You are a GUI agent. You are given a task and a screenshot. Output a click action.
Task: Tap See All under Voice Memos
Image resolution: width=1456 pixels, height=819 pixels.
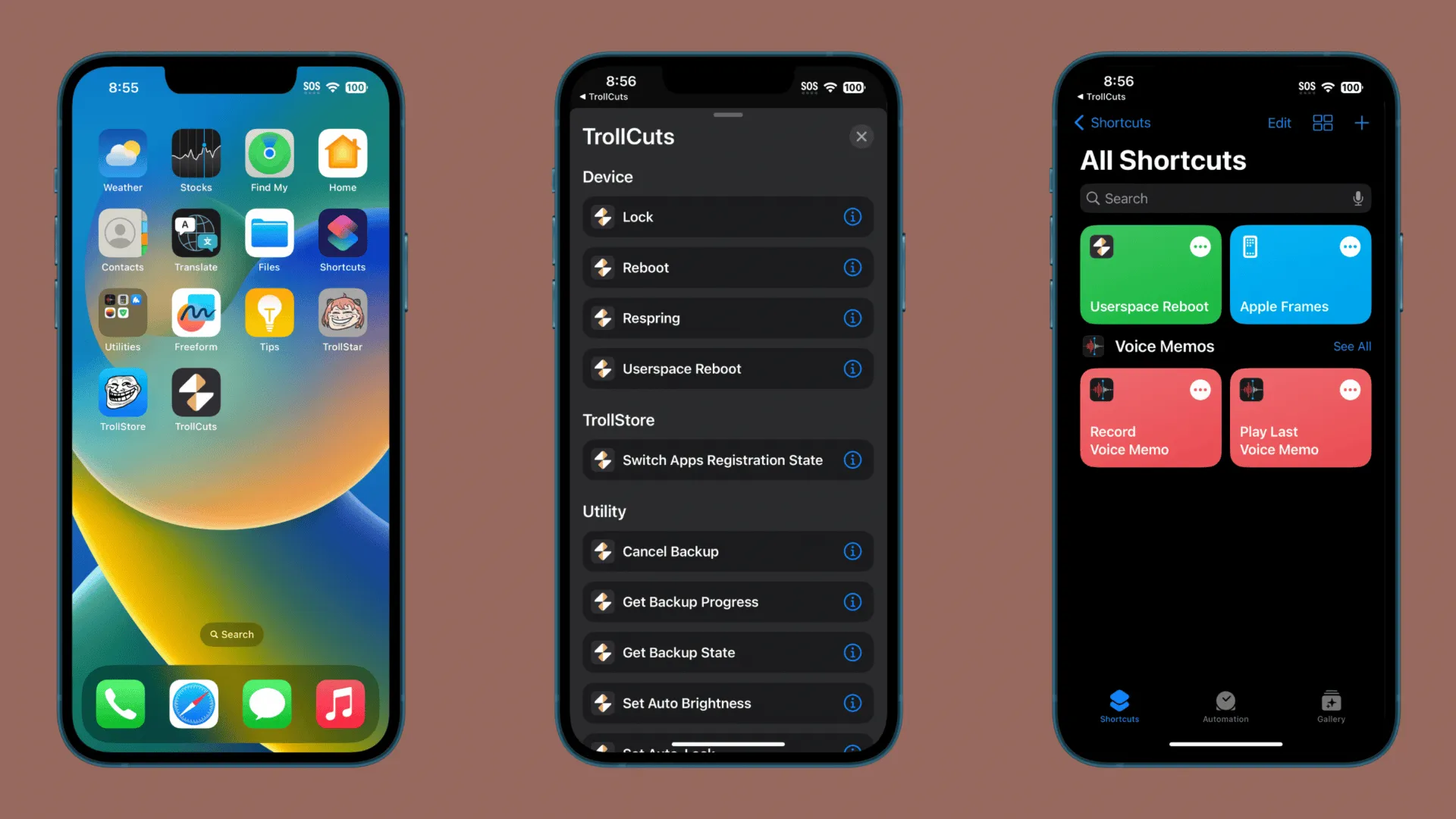click(1350, 346)
